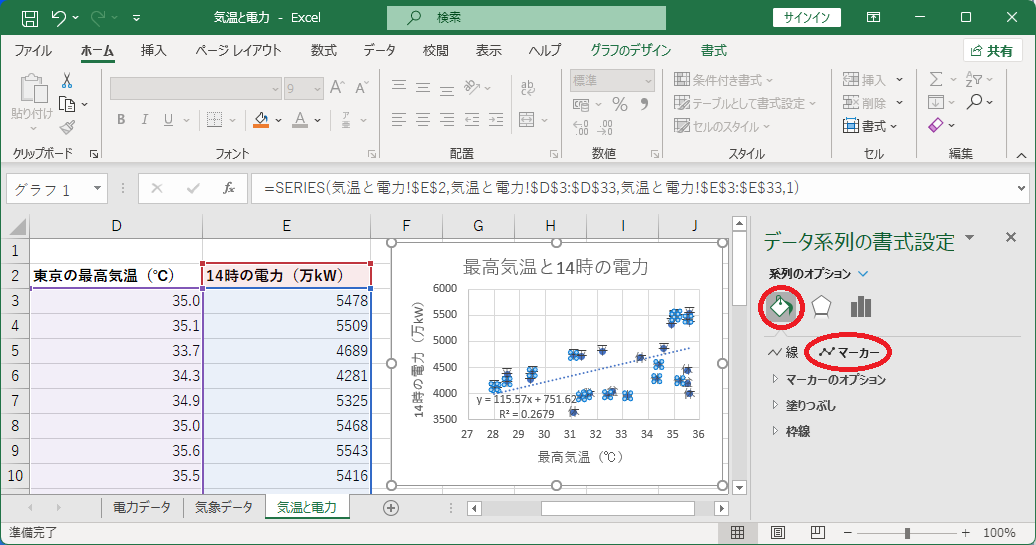The width and height of the screenshot is (1036, 545).
Task: Click the Find and Select magnifier icon
Action: click(974, 102)
